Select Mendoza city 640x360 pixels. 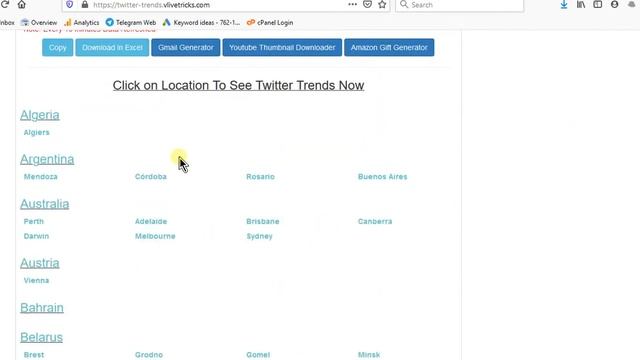point(40,177)
